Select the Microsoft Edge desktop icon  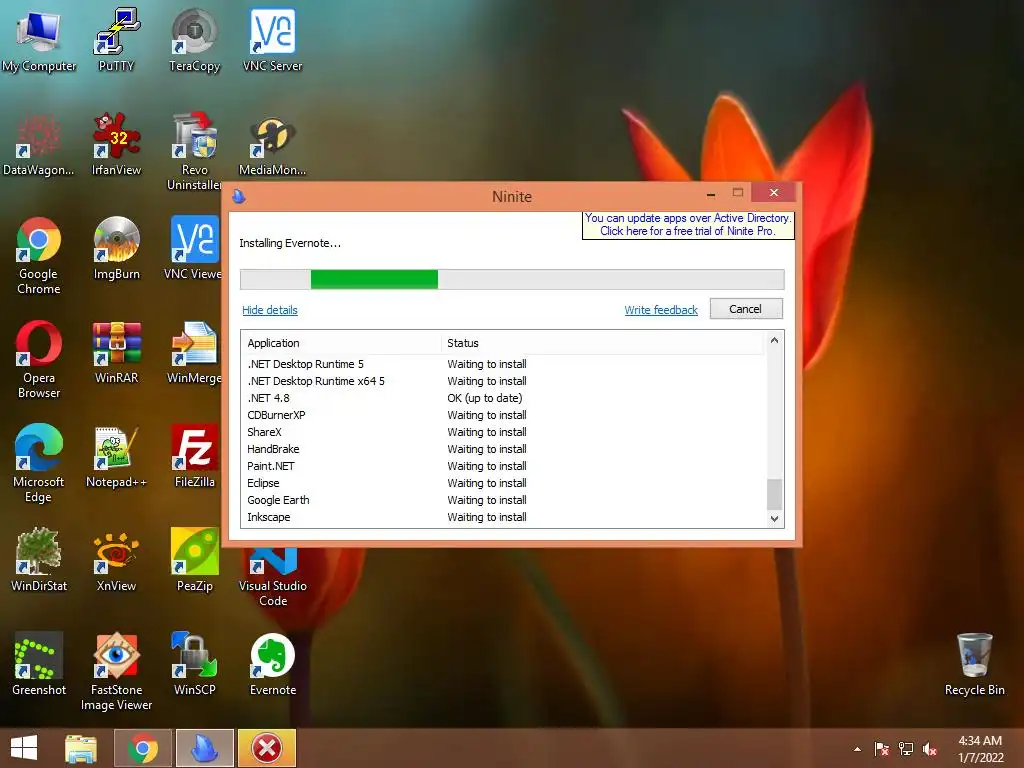click(x=39, y=464)
